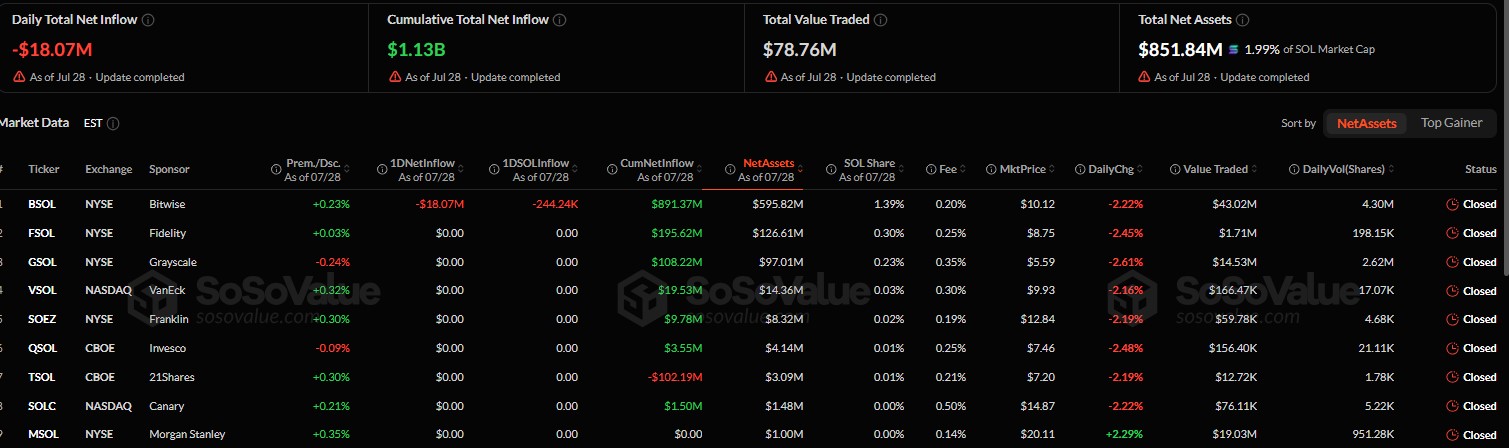Open info icon for the 1DSOLInflow column
Image resolution: width=1509 pixels, height=448 pixels.
pyautogui.click(x=495, y=169)
